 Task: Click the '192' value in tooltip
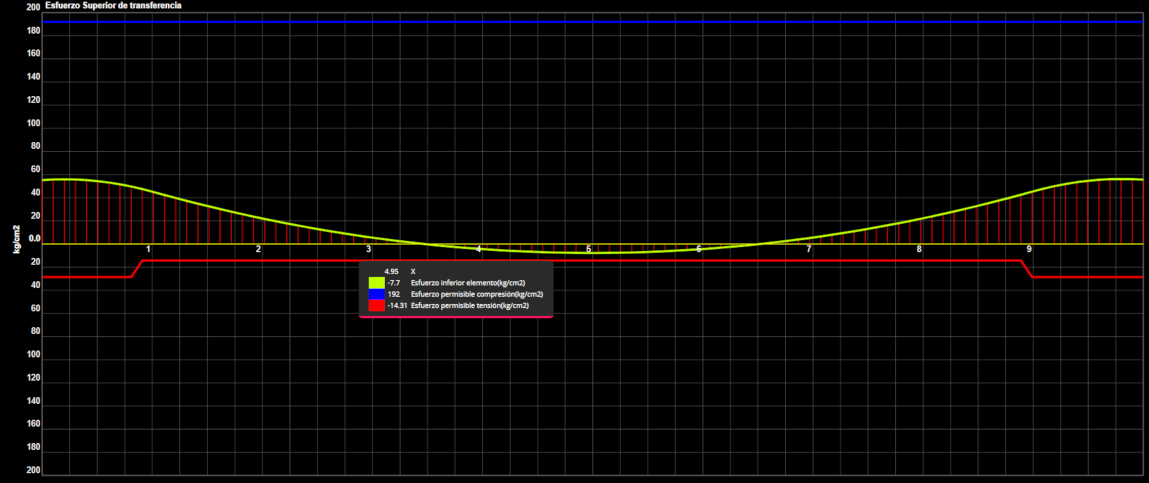394,294
